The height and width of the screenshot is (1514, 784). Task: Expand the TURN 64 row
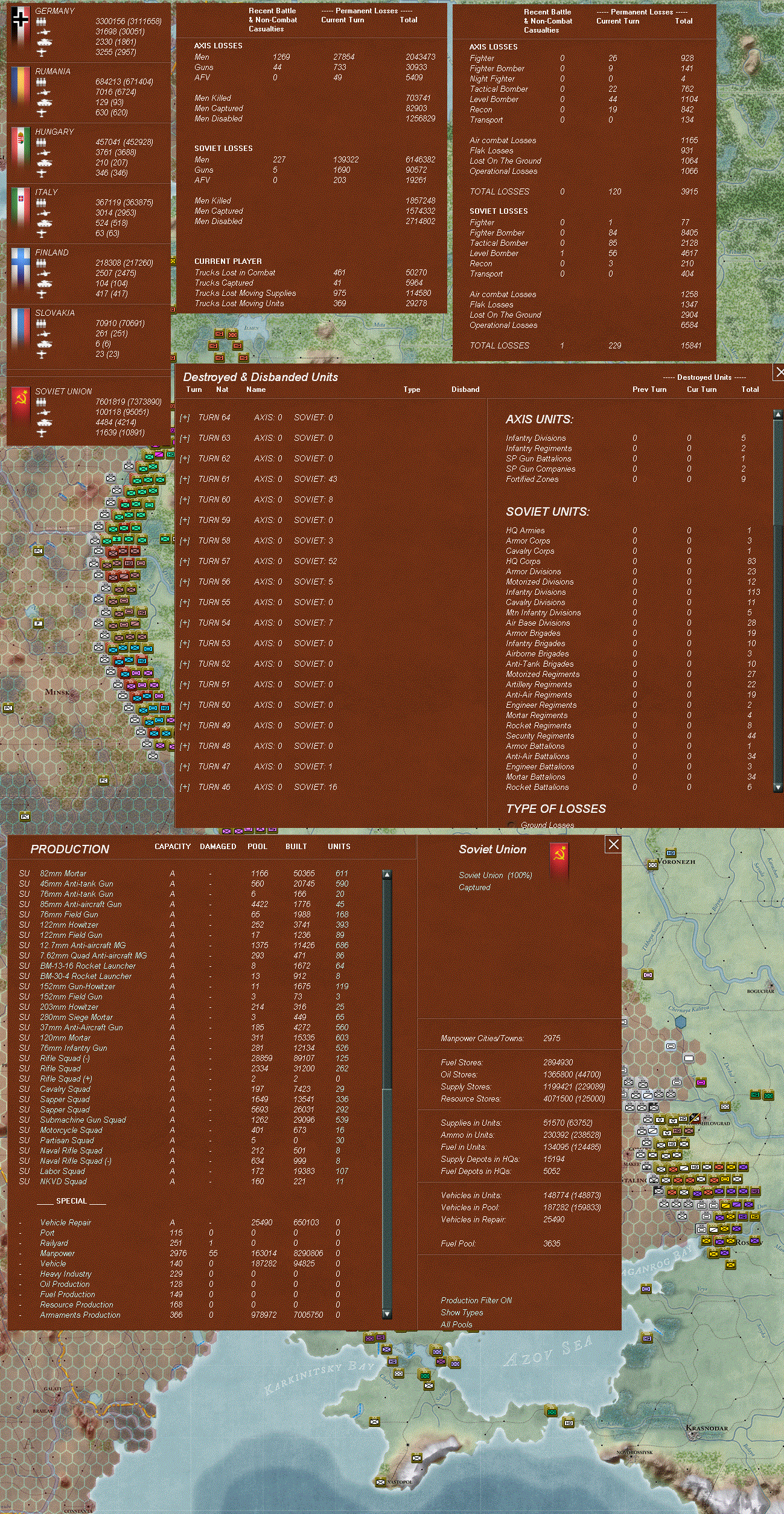coord(185,418)
